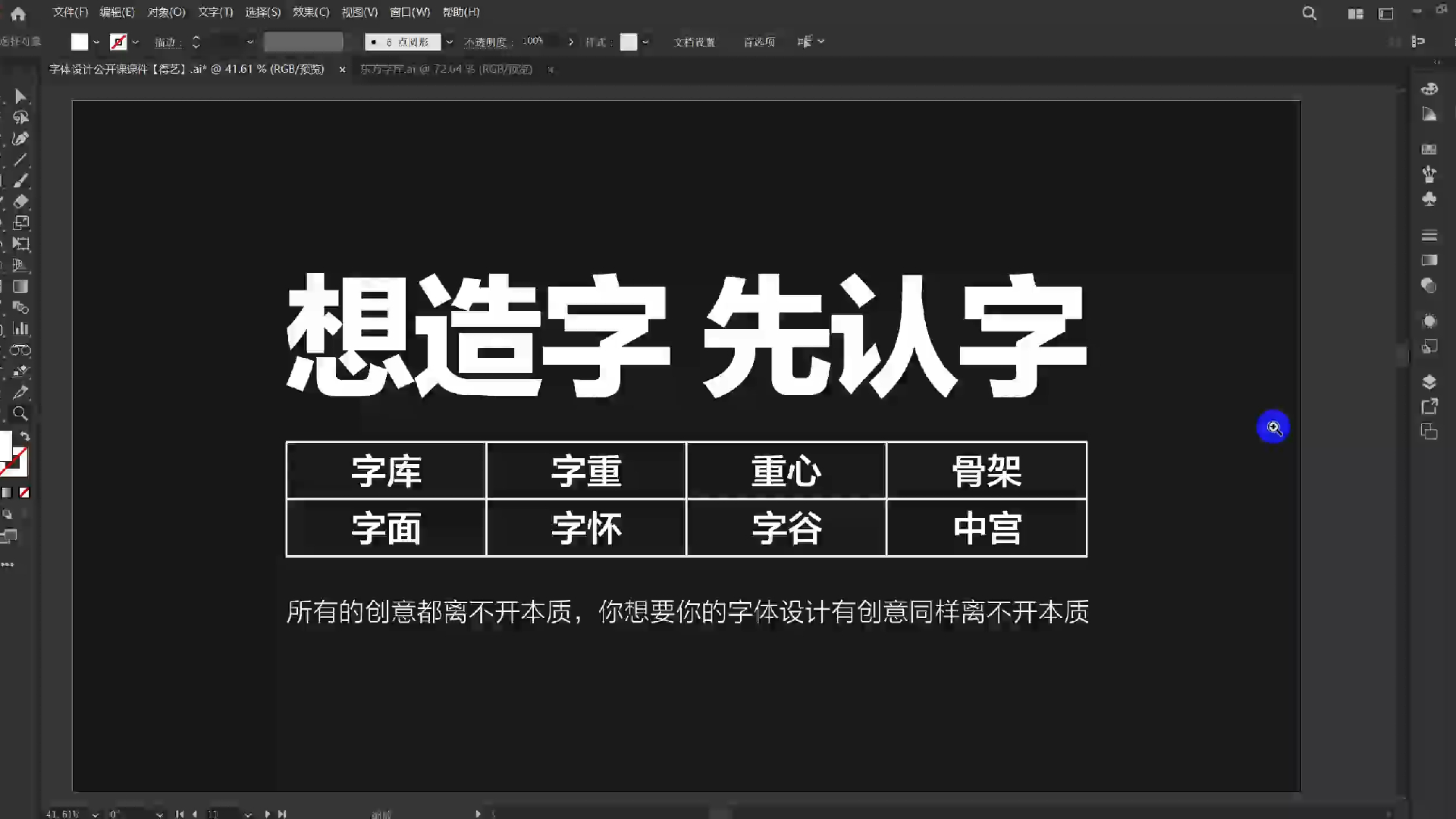Image resolution: width=1456 pixels, height=819 pixels.
Task: Click the 文档设置 button
Action: click(x=694, y=42)
